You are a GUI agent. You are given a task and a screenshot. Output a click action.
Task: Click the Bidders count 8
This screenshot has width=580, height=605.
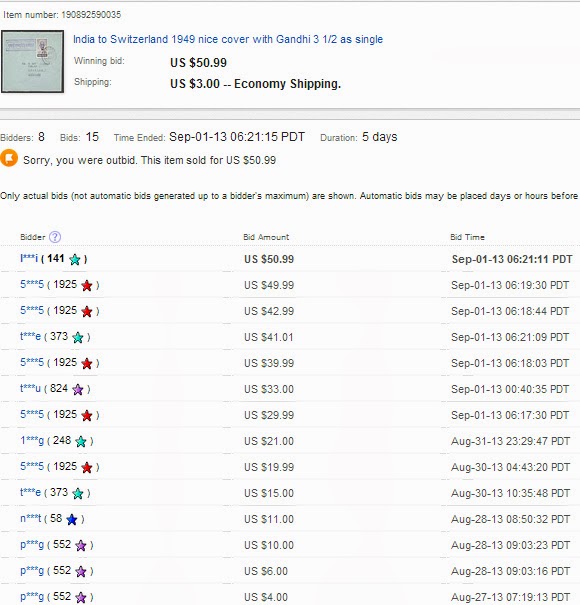41,137
